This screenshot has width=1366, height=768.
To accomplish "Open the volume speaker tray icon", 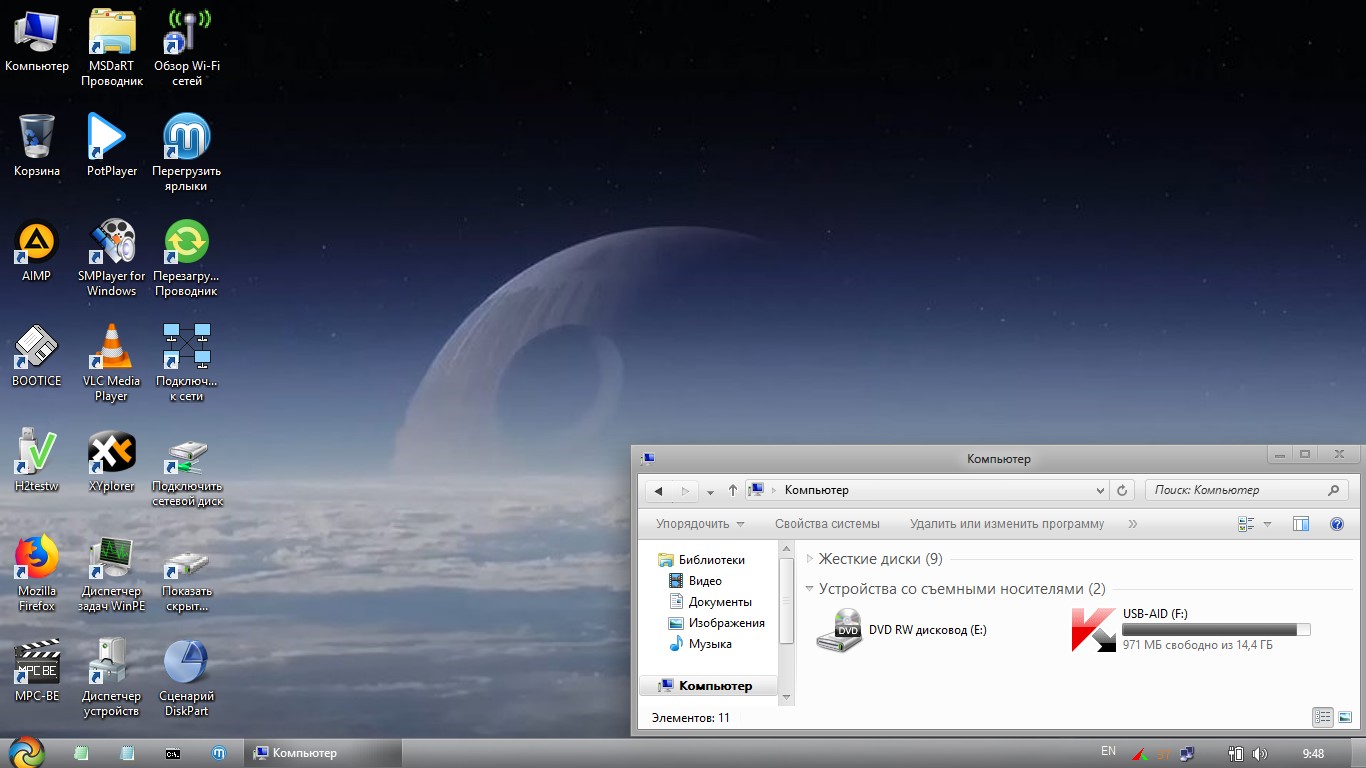I will point(1260,753).
